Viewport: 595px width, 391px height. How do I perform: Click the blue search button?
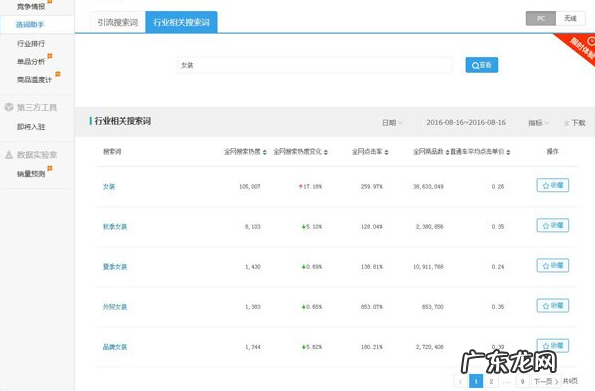(482, 65)
